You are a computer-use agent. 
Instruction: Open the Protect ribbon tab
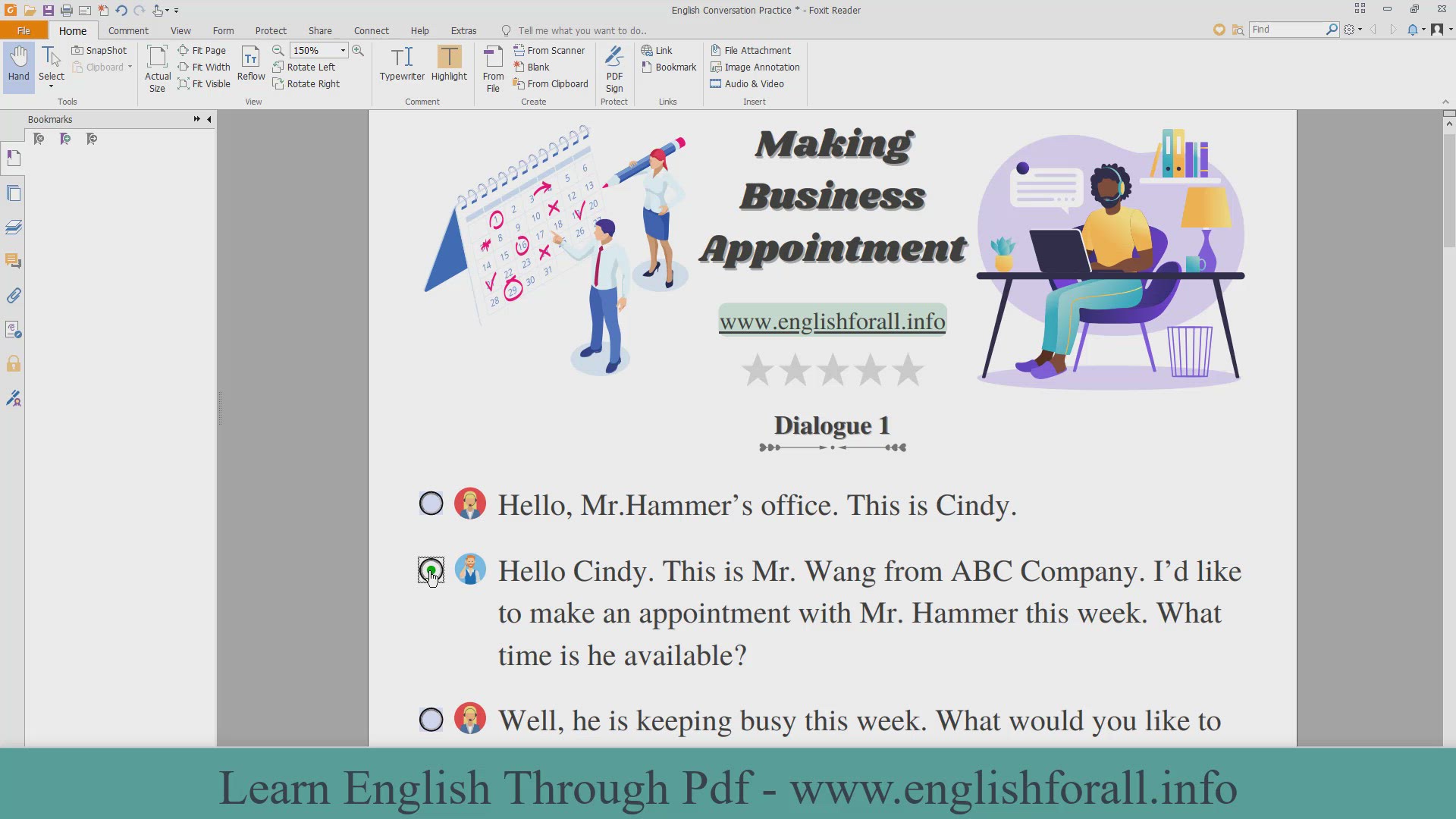point(271,30)
